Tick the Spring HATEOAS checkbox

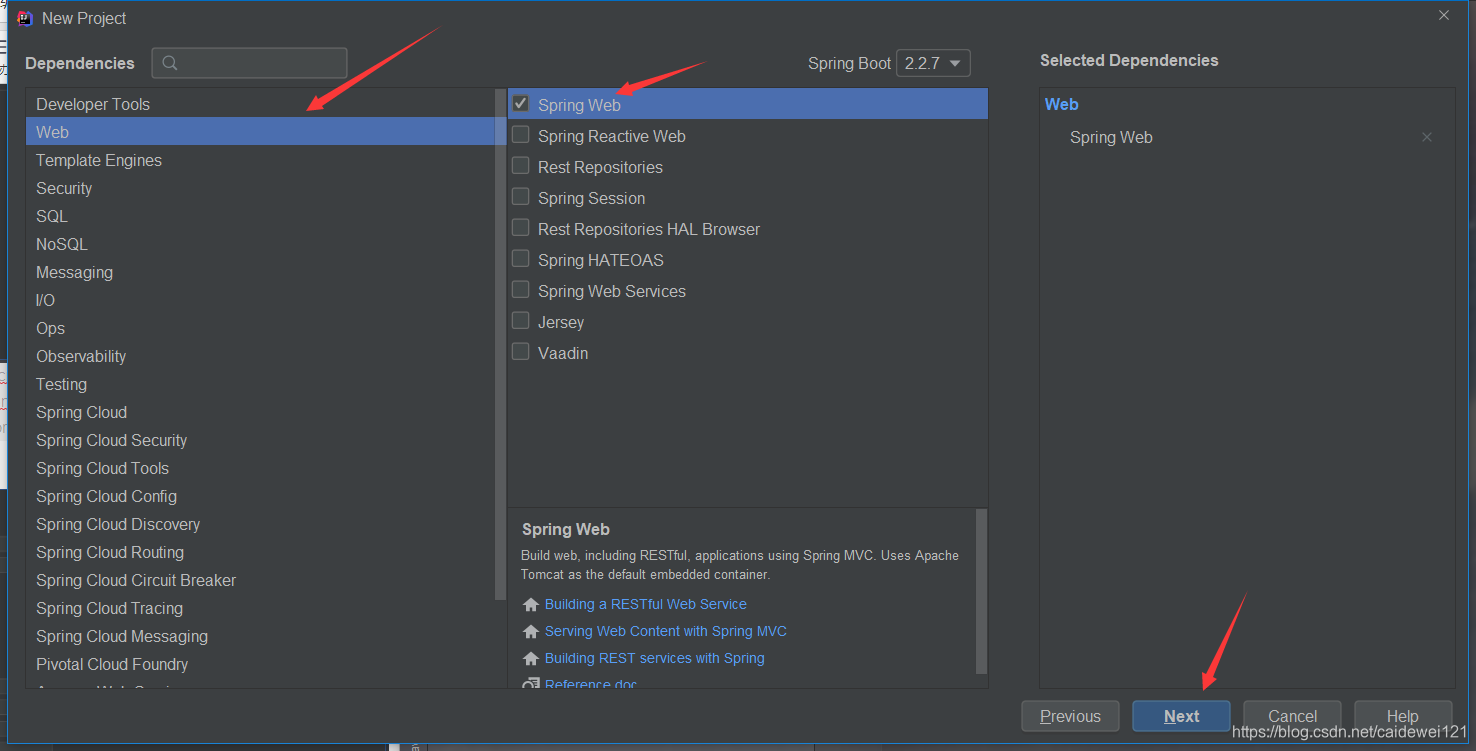(x=521, y=258)
